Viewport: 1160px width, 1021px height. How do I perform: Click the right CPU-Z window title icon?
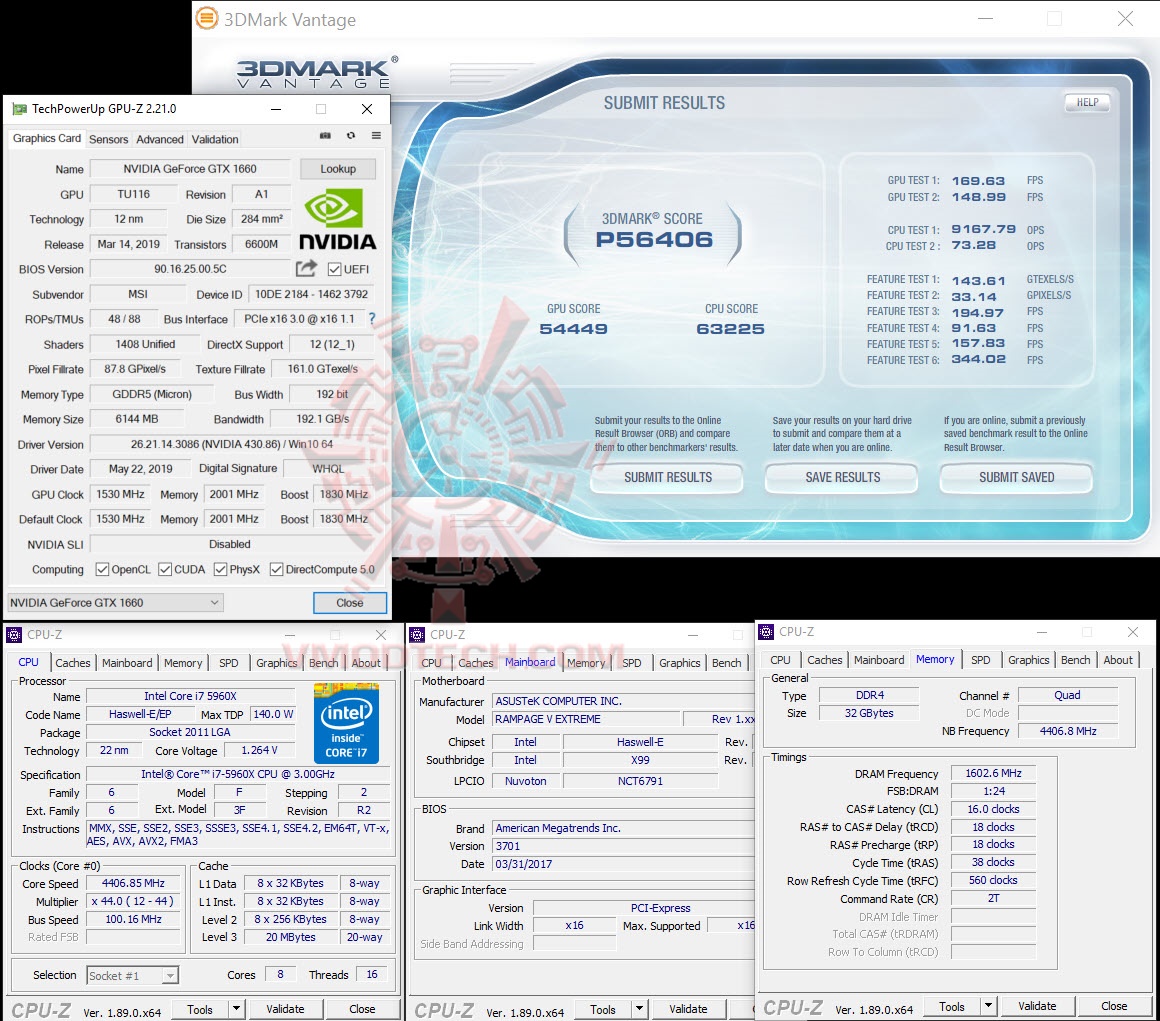(x=766, y=632)
